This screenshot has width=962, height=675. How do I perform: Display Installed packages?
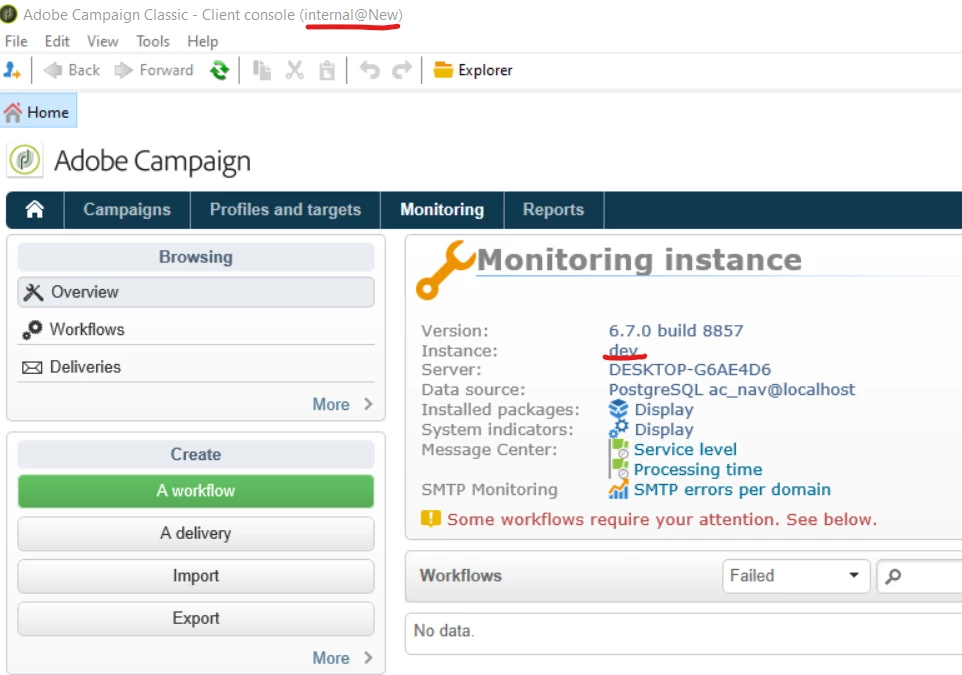point(664,410)
